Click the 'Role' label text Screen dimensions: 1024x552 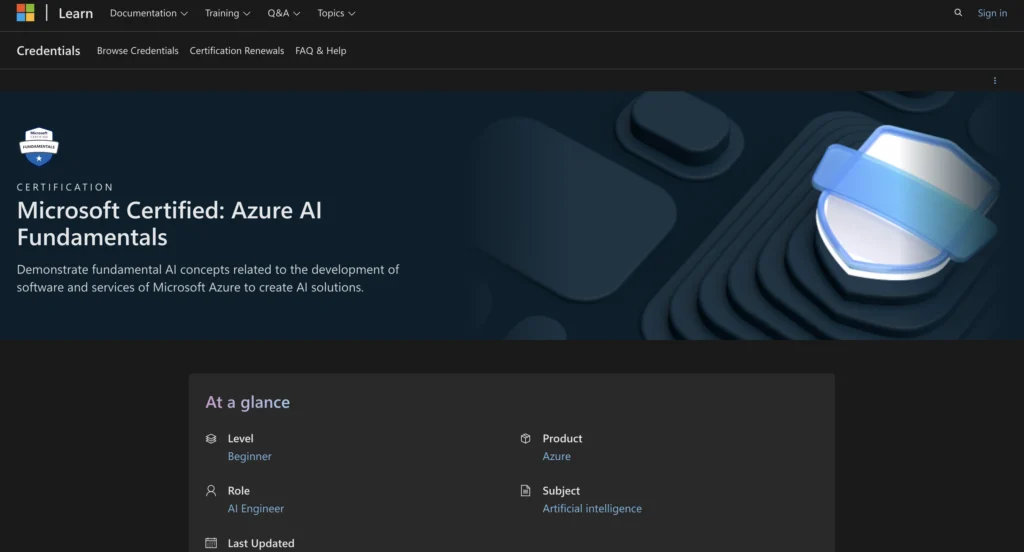[x=238, y=491]
